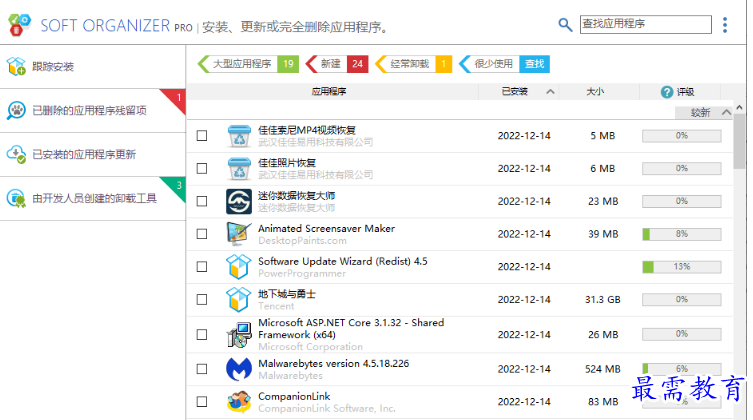Click the 8% rating bar
The width and height of the screenshot is (753, 420).
(x=682, y=234)
